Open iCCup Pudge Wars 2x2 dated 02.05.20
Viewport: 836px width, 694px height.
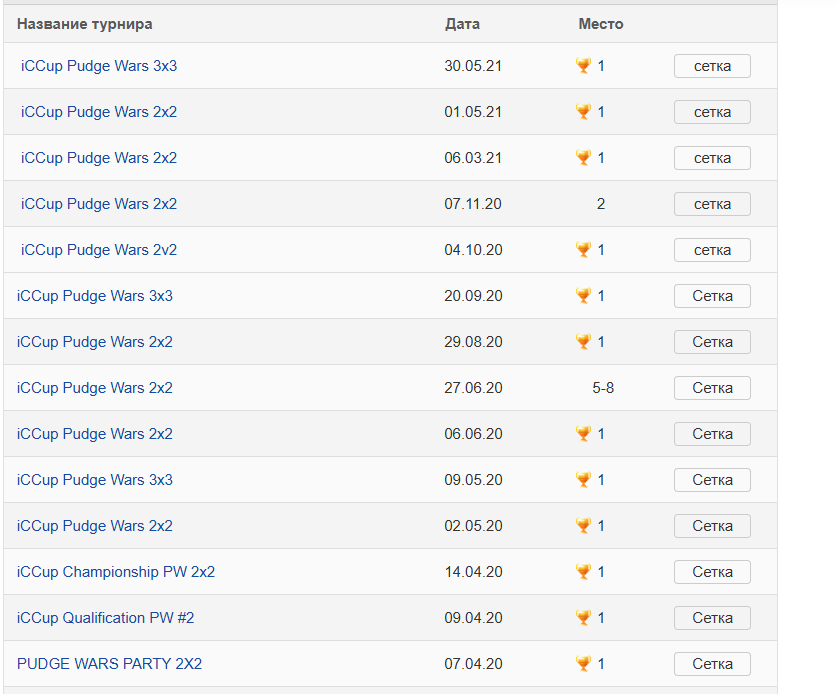pos(95,526)
